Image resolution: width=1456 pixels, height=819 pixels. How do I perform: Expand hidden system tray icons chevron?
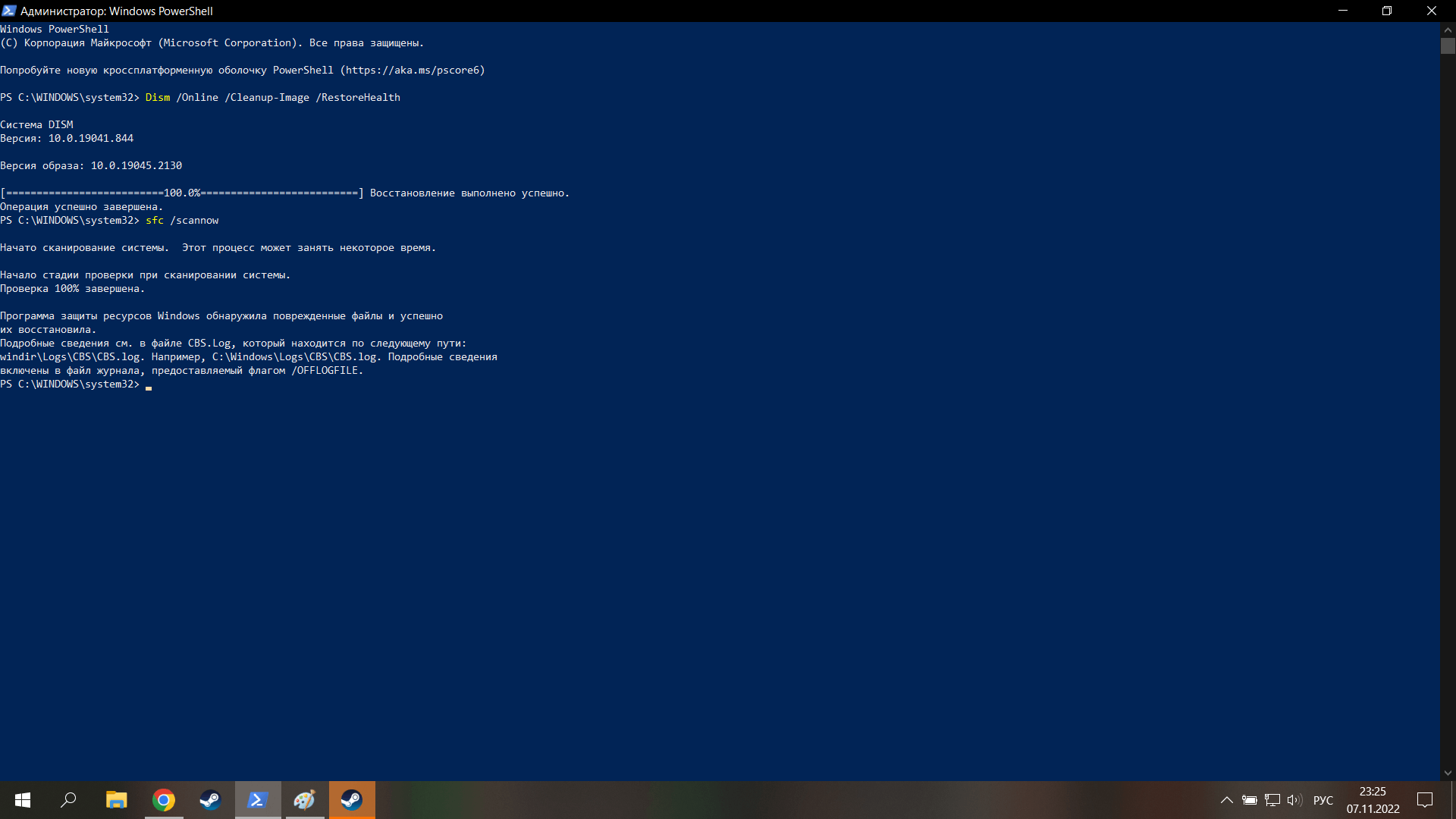1226,800
